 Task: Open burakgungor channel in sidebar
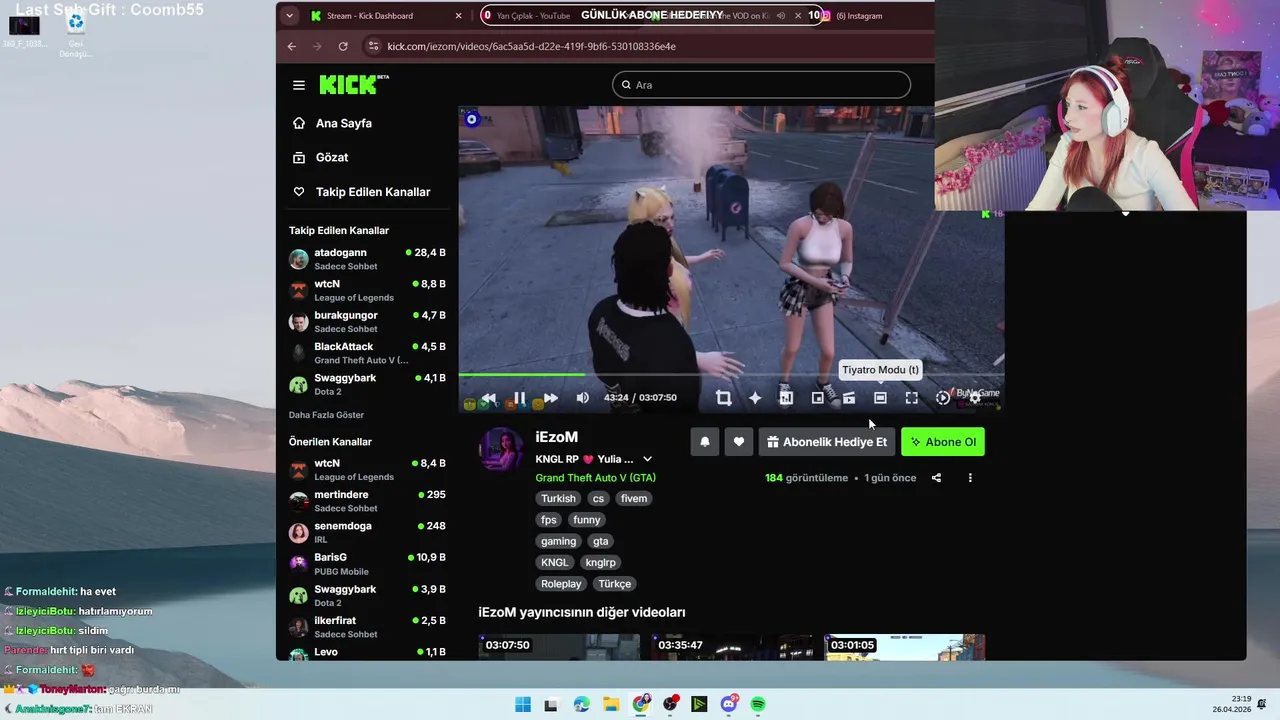click(367, 322)
